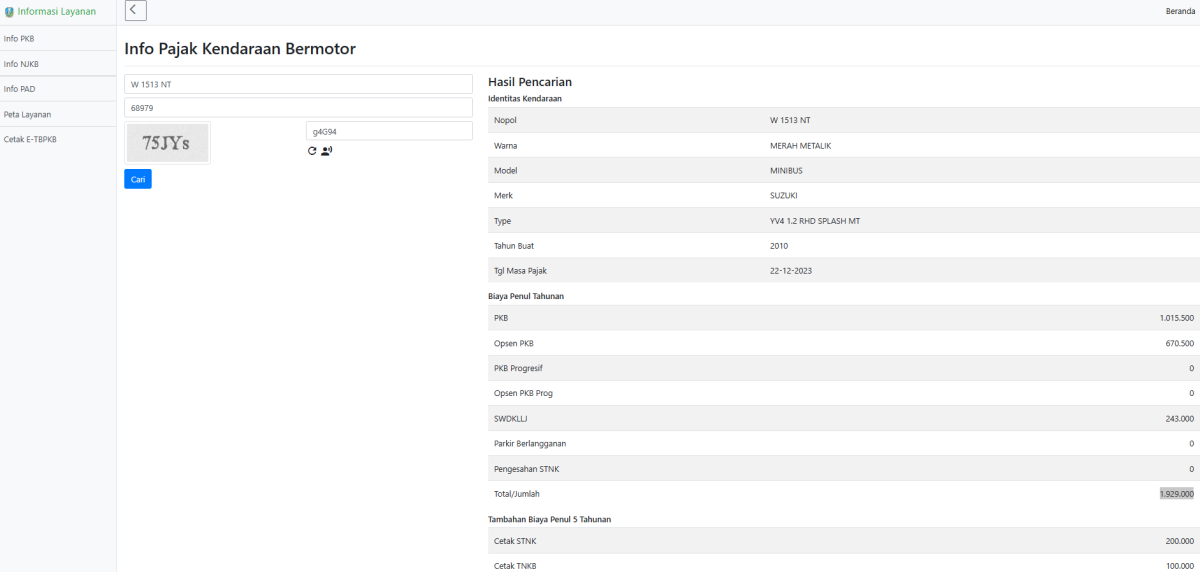Click the input field containing 68979

point(298,107)
